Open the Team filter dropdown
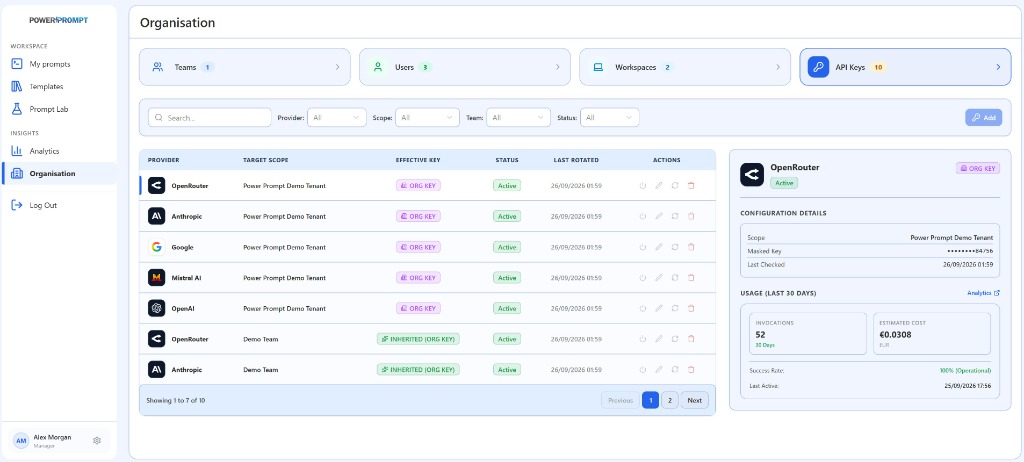Screen dimensions: 1024x462 point(519,118)
